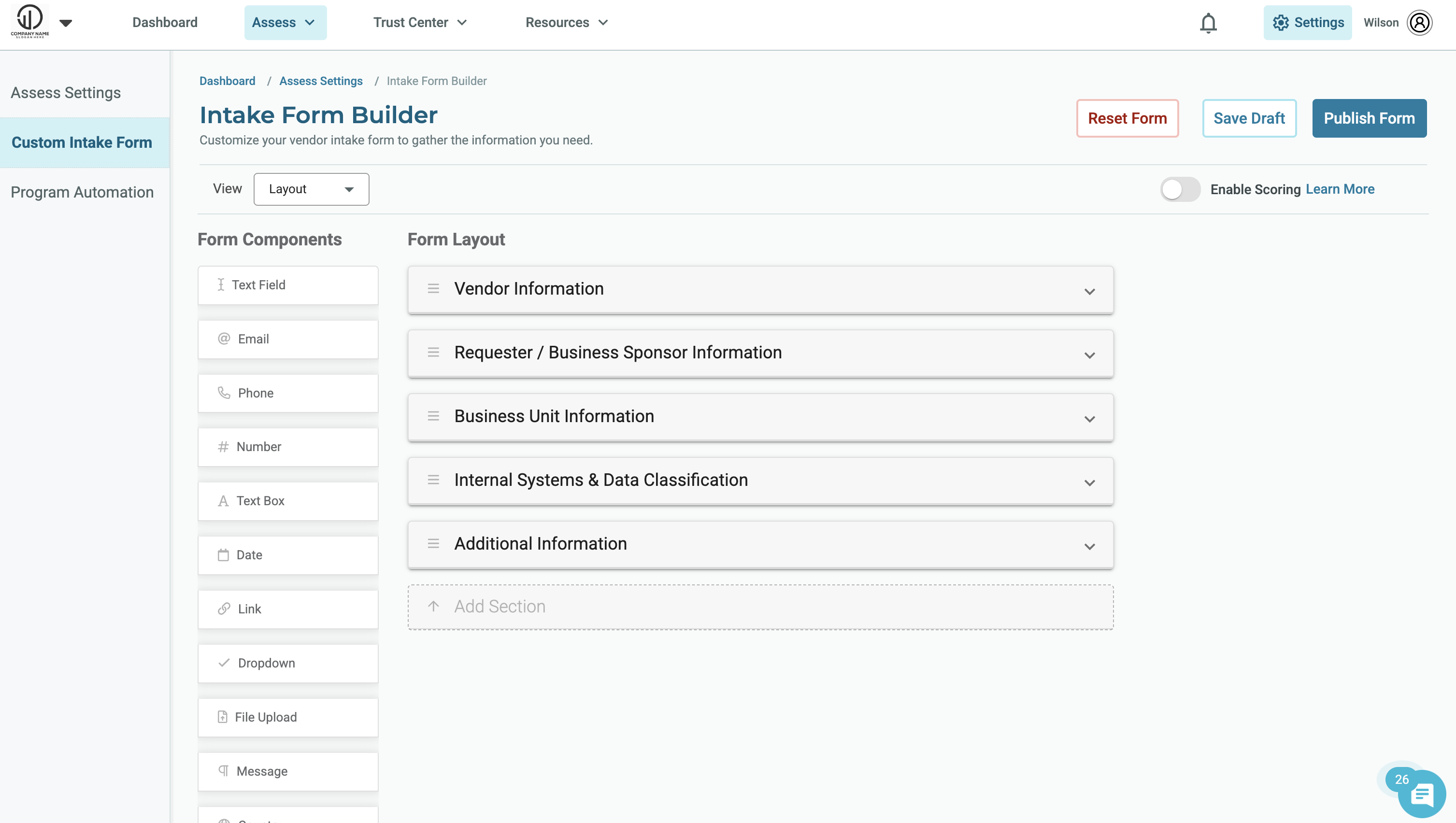Click the Reset Form button
The height and width of the screenshot is (823, 1456).
tap(1127, 118)
